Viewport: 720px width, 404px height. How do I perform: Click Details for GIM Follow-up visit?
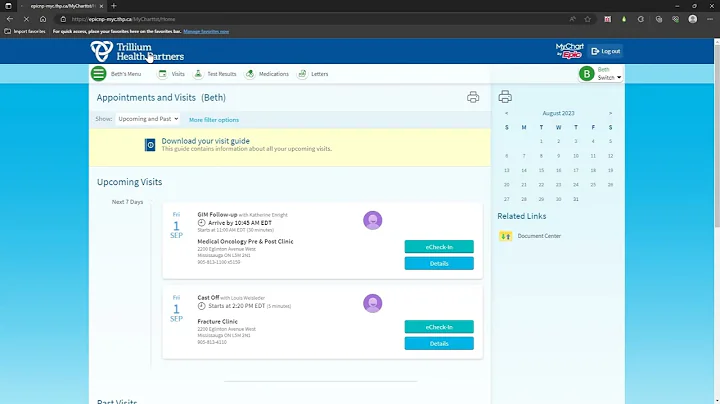439,264
